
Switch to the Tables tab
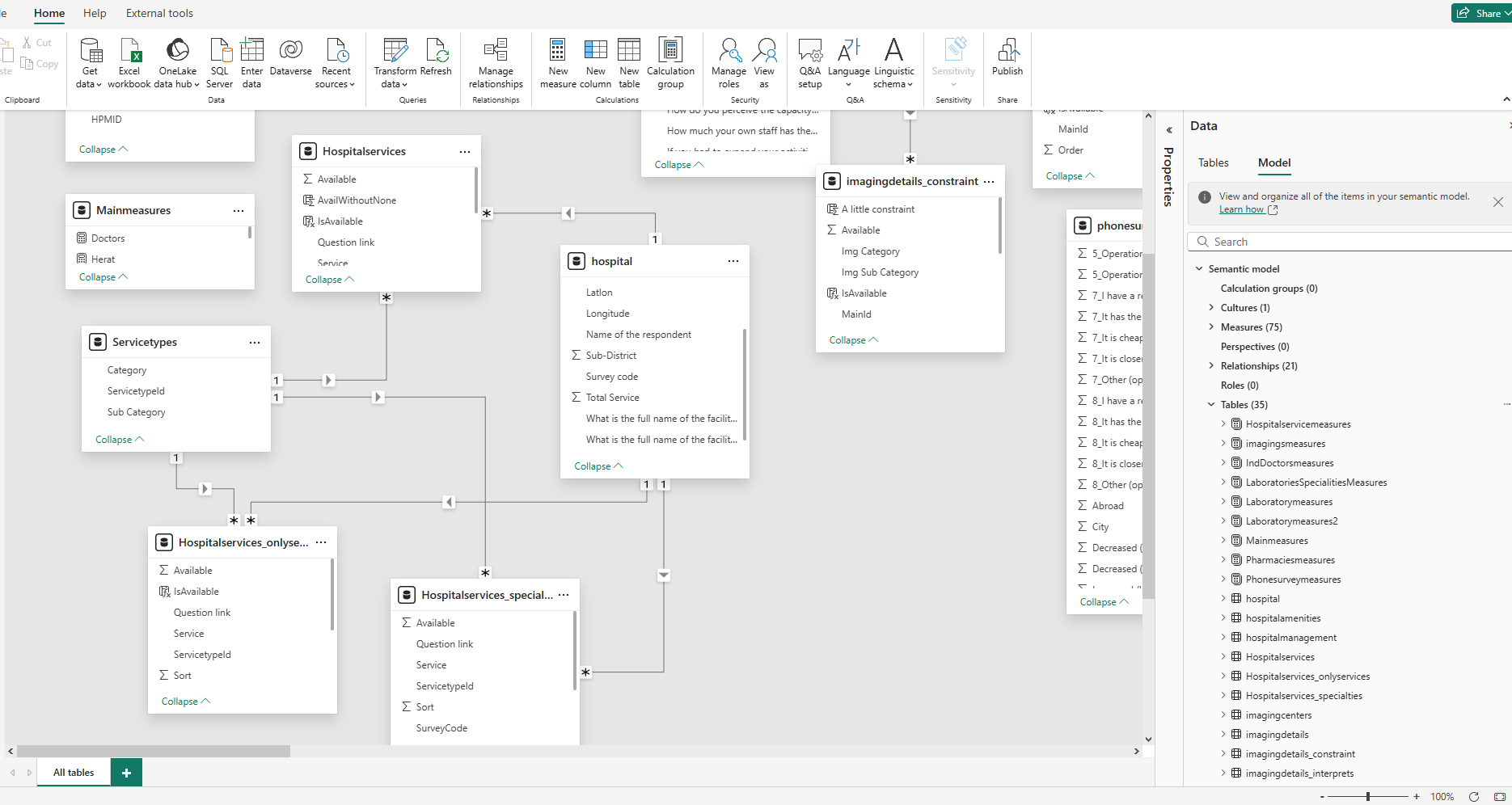(x=1213, y=162)
